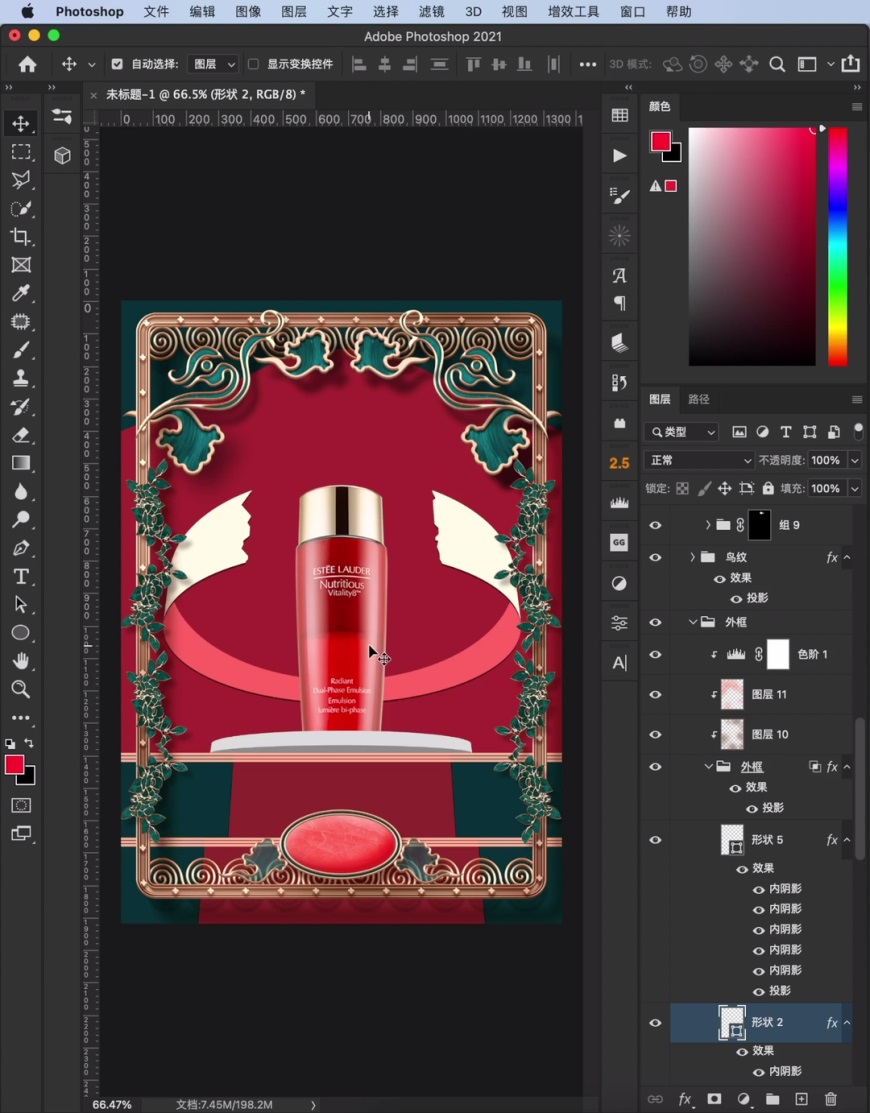Open the 文件 menu
The width and height of the screenshot is (870, 1113).
point(156,11)
